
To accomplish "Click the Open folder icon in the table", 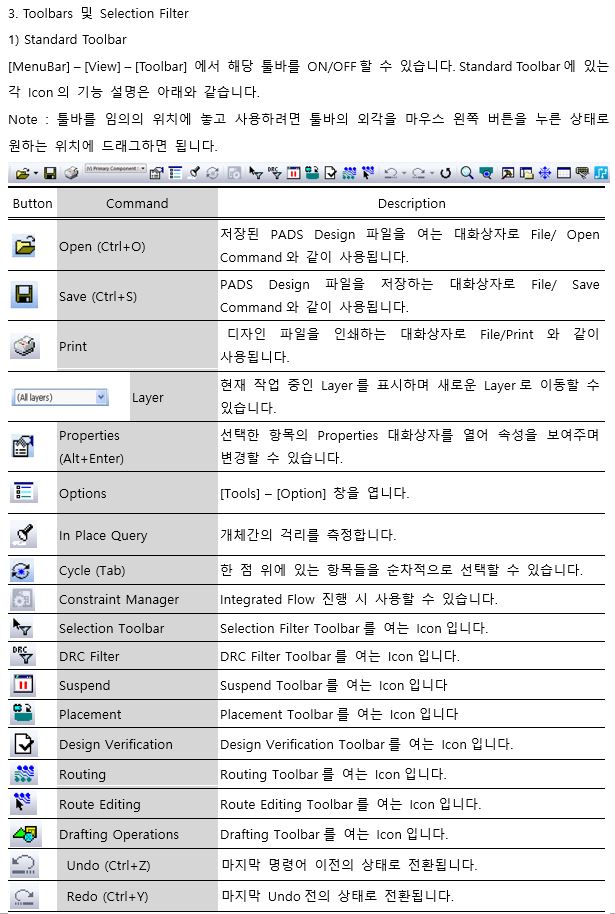I will coord(24,245).
